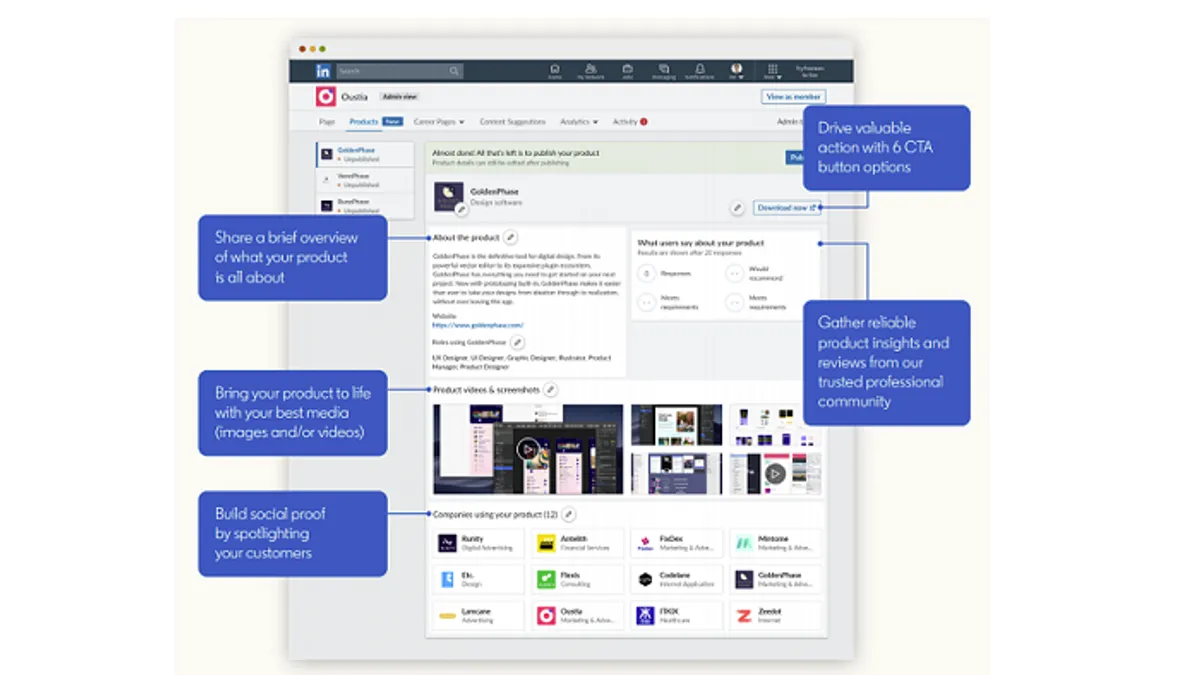Viewport: 1200px width, 675px height.
Task: Select GoldenPhase in the product list
Action: tap(365, 154)
